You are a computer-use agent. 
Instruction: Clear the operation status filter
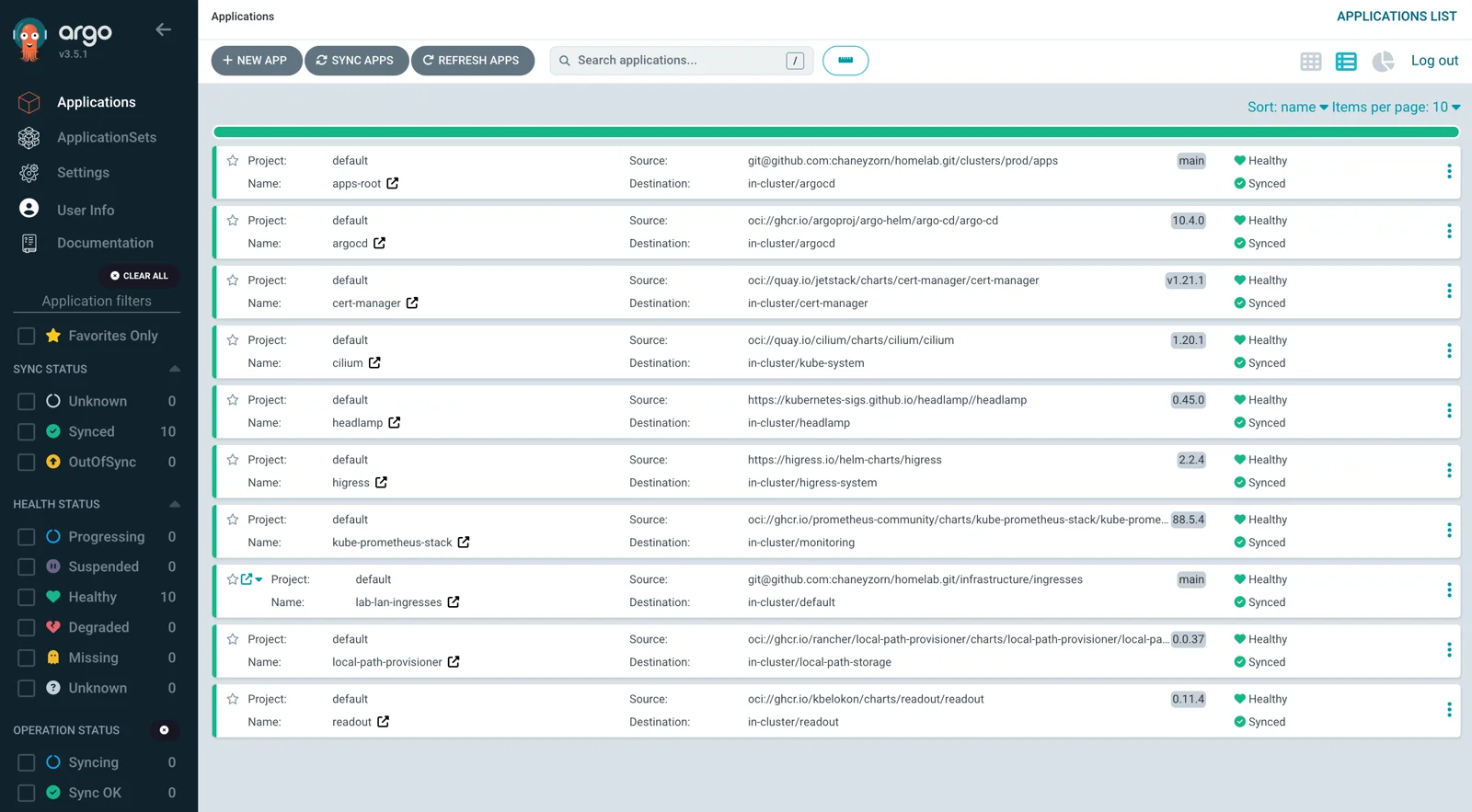click(x=165, y=730)
